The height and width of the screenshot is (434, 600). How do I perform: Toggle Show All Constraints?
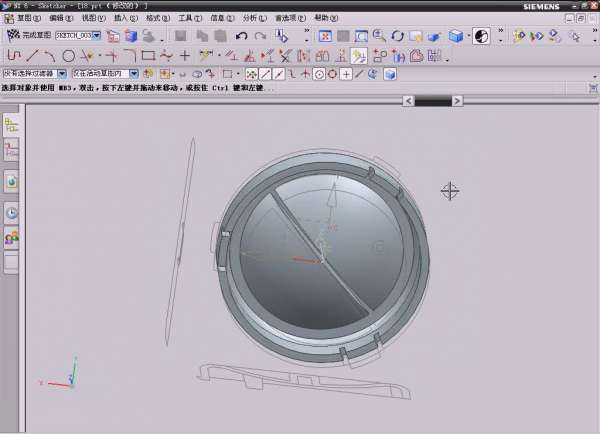pyautogui.click(x=267, y=56)
